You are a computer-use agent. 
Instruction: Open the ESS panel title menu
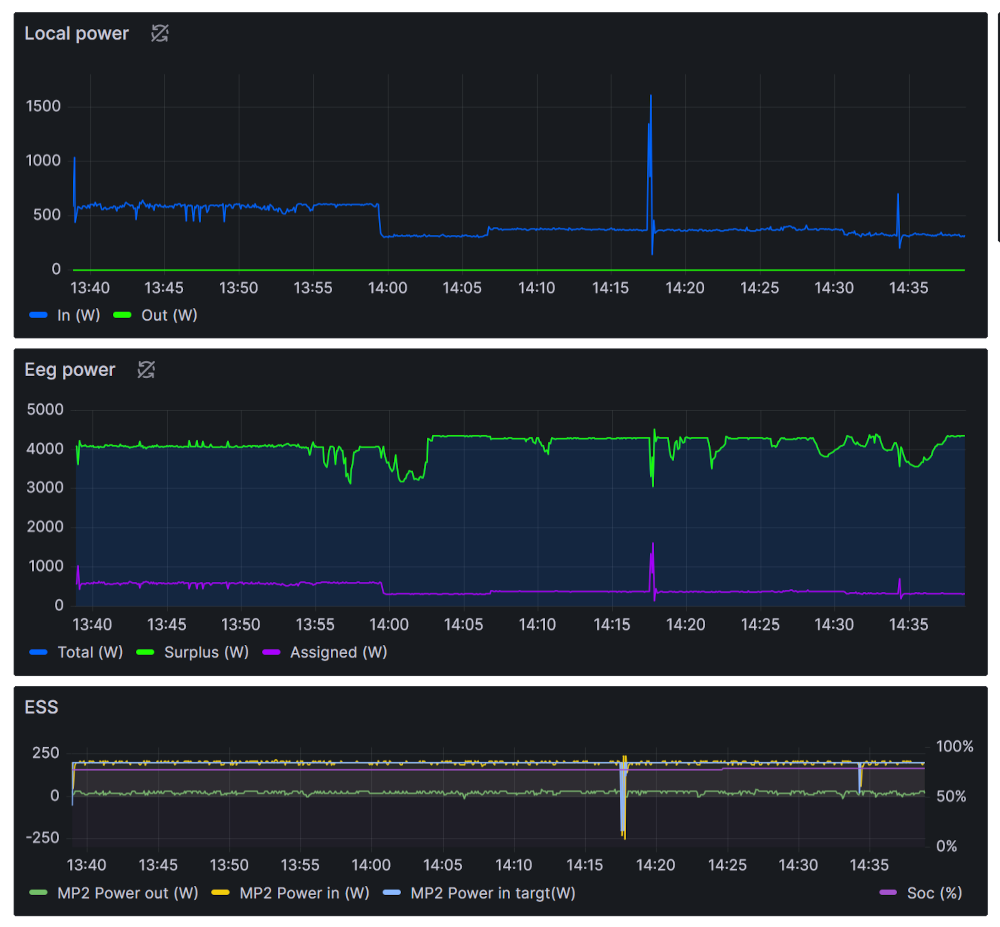point(42,707)
